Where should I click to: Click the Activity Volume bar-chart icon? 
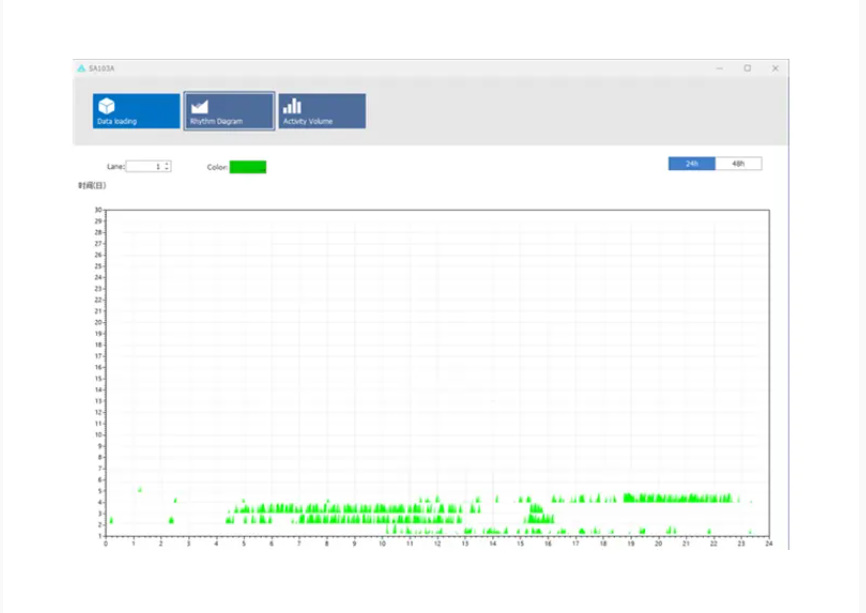[x=292, y=106]
